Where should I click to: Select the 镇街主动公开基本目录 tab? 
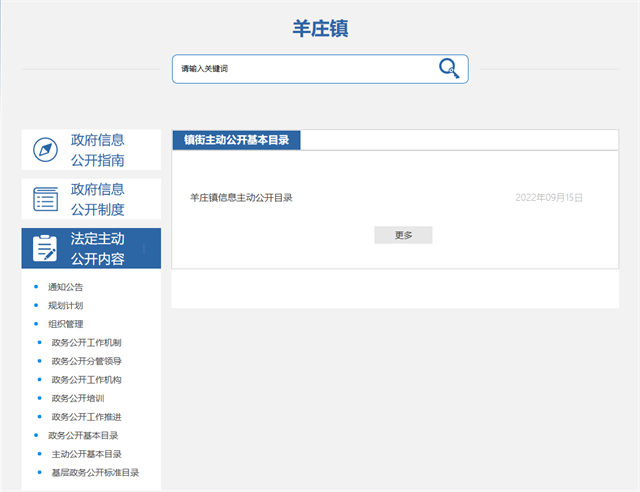[236, 140]
